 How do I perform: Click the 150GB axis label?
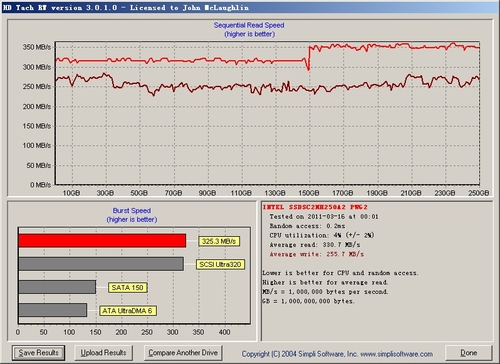click(308, 193)
